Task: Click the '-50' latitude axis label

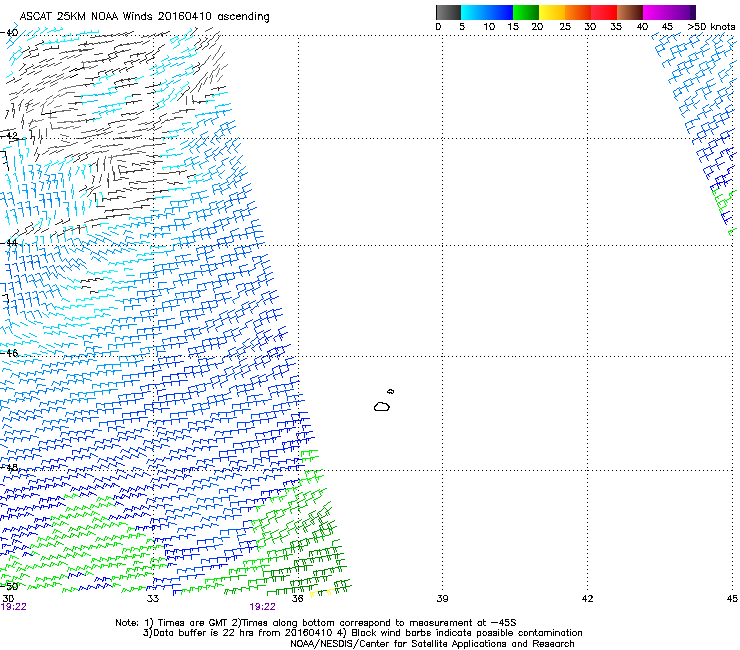Action: point(9,586)
